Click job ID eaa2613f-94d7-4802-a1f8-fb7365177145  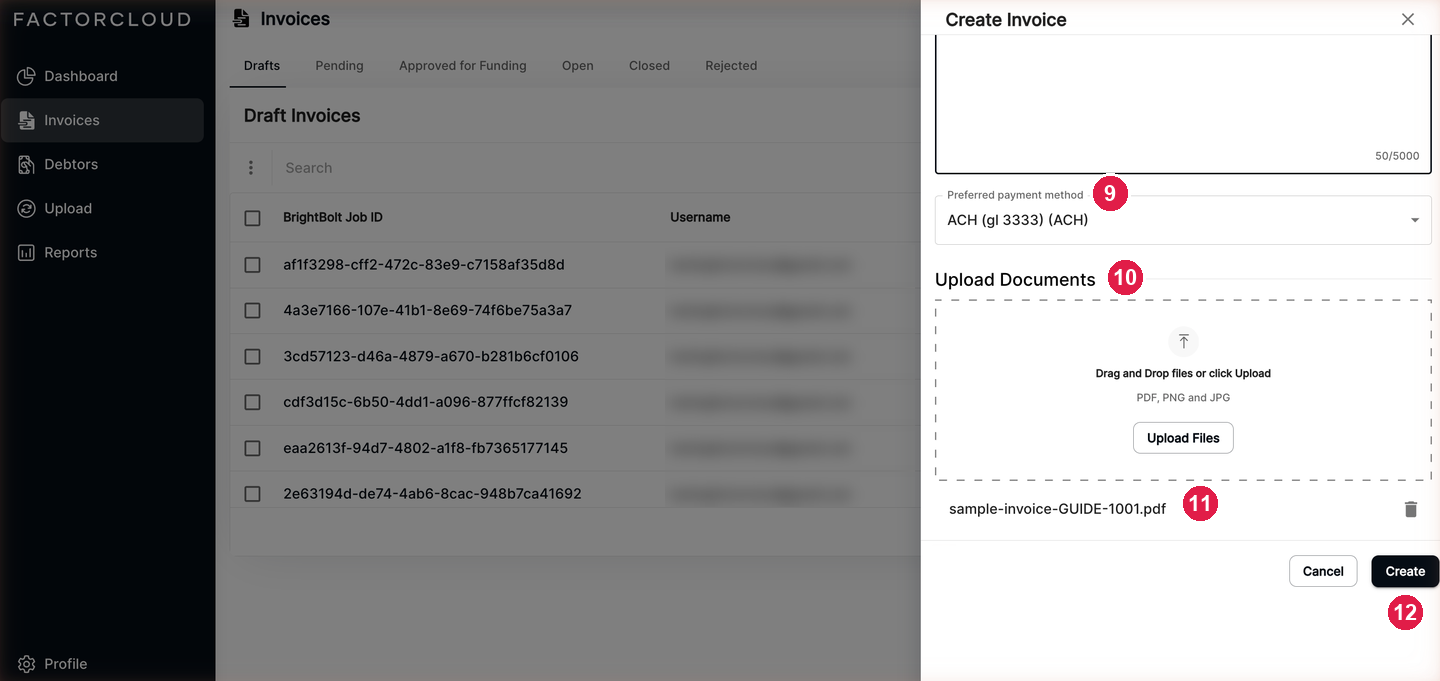tap(426, 448)
